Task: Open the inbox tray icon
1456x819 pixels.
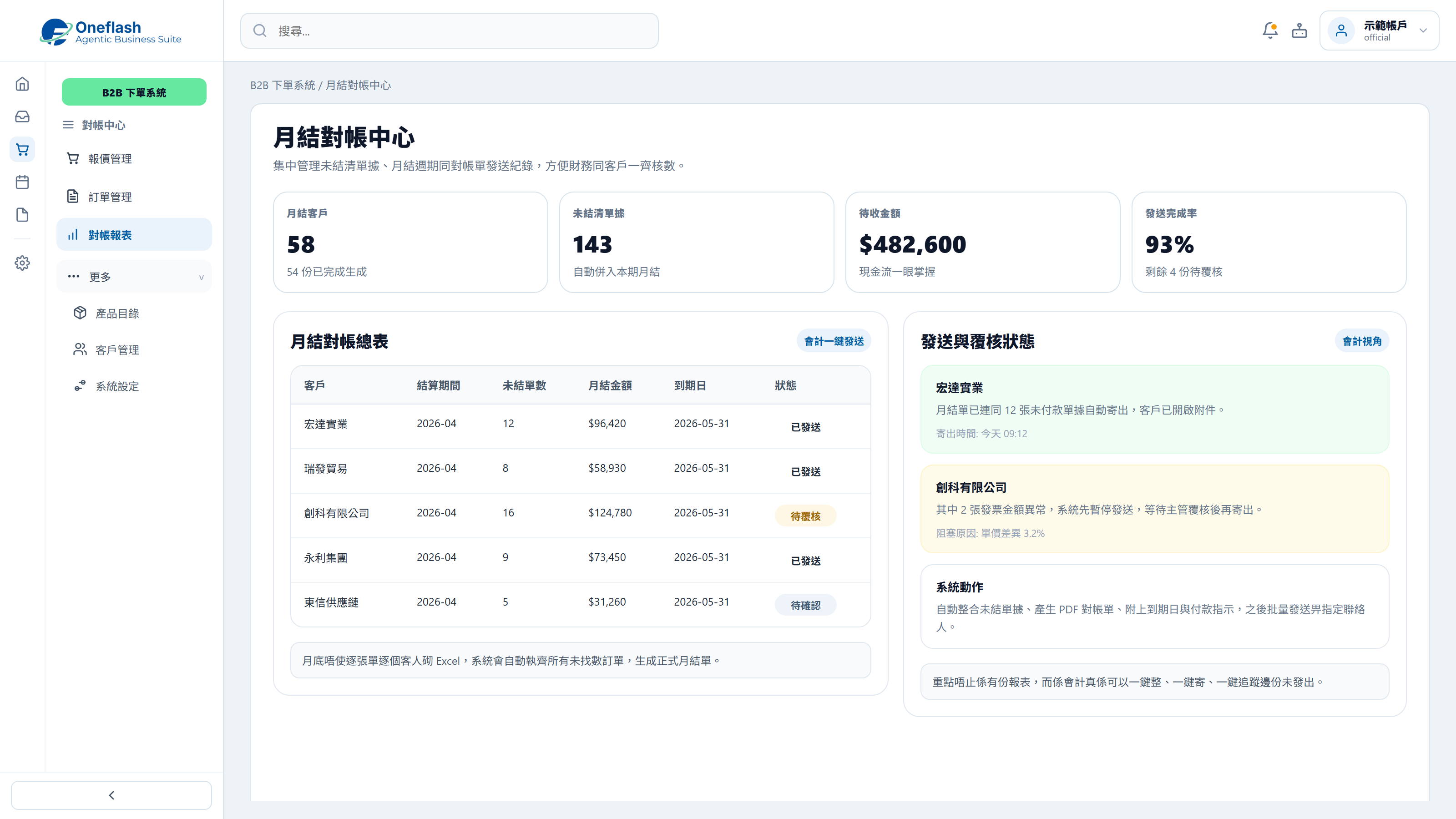Action: coord(22,116)
